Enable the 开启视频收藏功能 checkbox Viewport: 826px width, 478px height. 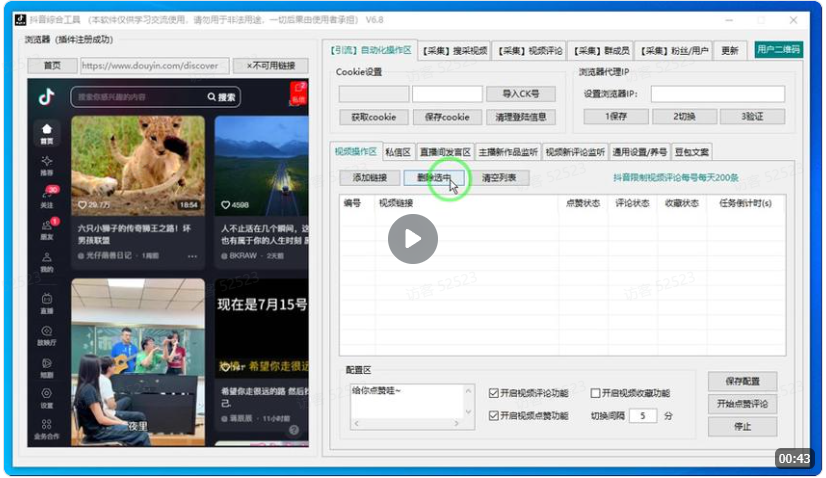(x=596, y=393)
